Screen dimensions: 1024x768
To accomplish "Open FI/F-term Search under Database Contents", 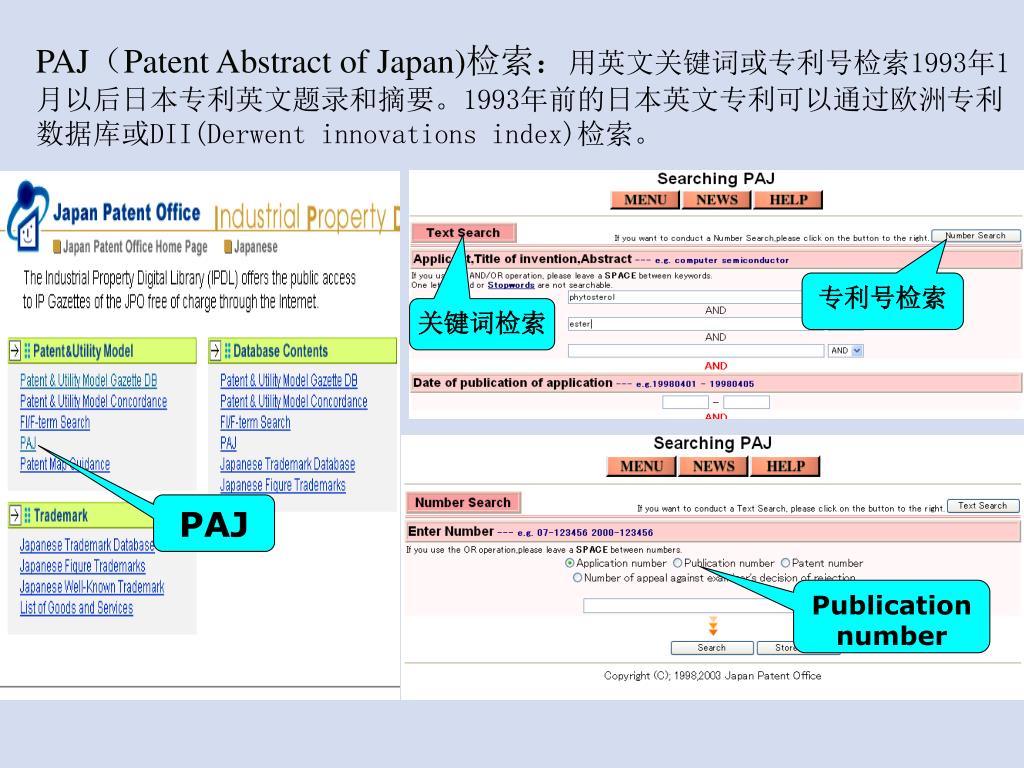I will (x=255, y=423).
